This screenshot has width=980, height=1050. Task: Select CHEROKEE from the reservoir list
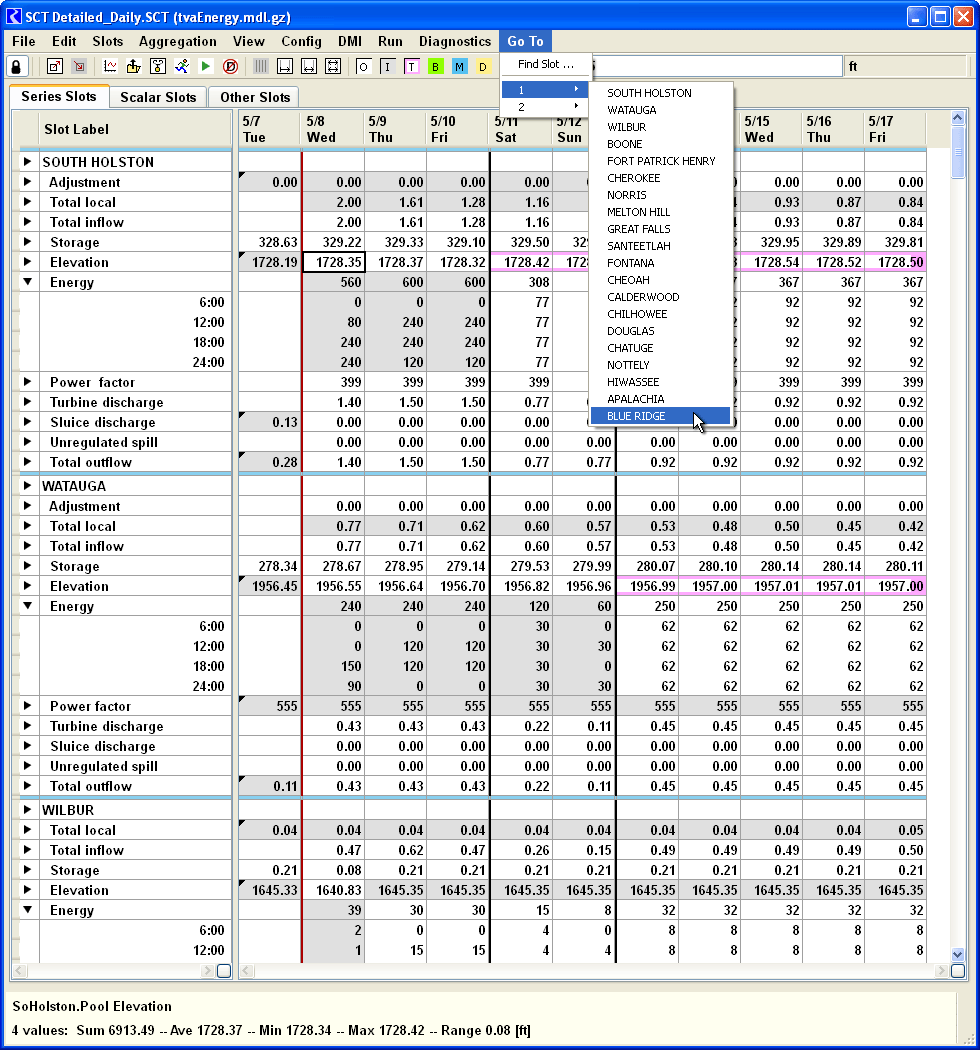(660, 178)
